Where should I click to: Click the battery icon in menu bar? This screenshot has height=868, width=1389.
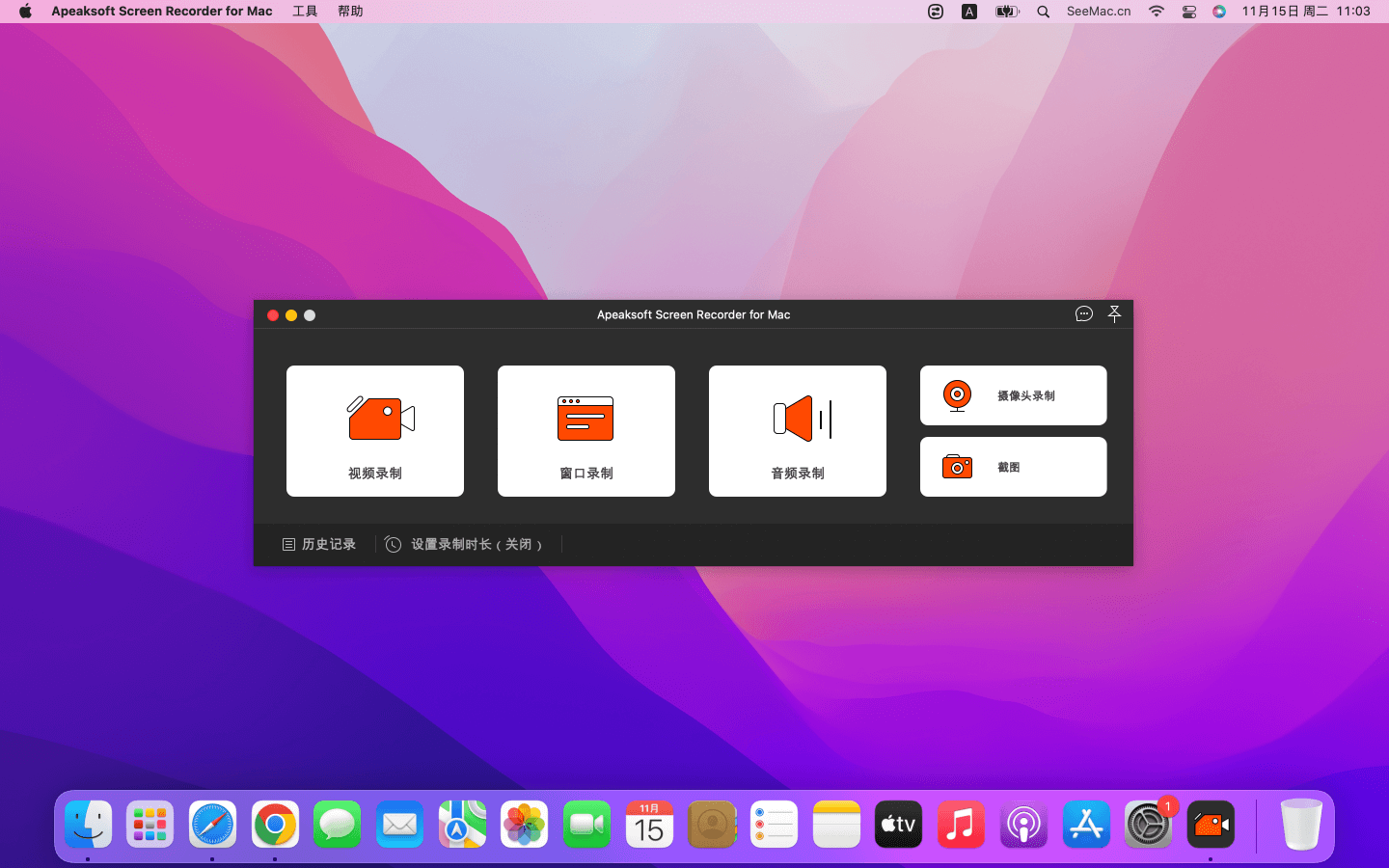point(1007,12)
